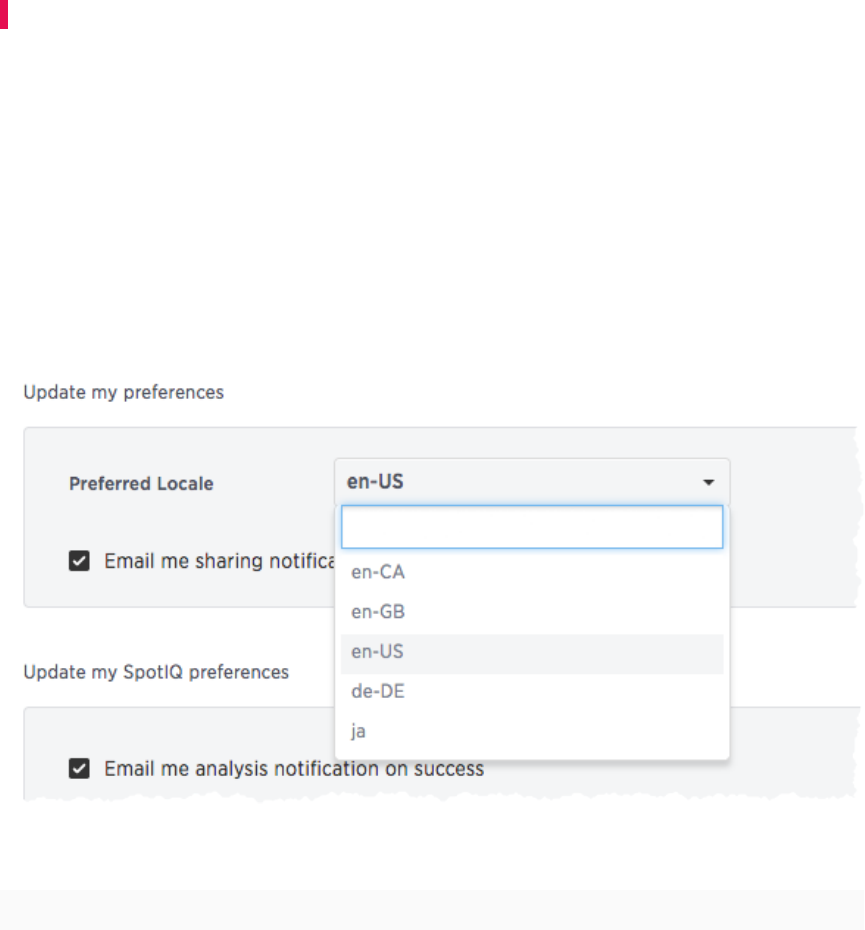Screen dimensions: 865x930
Task: Click the pink marker at top-left corner
Action: [4, 14]
